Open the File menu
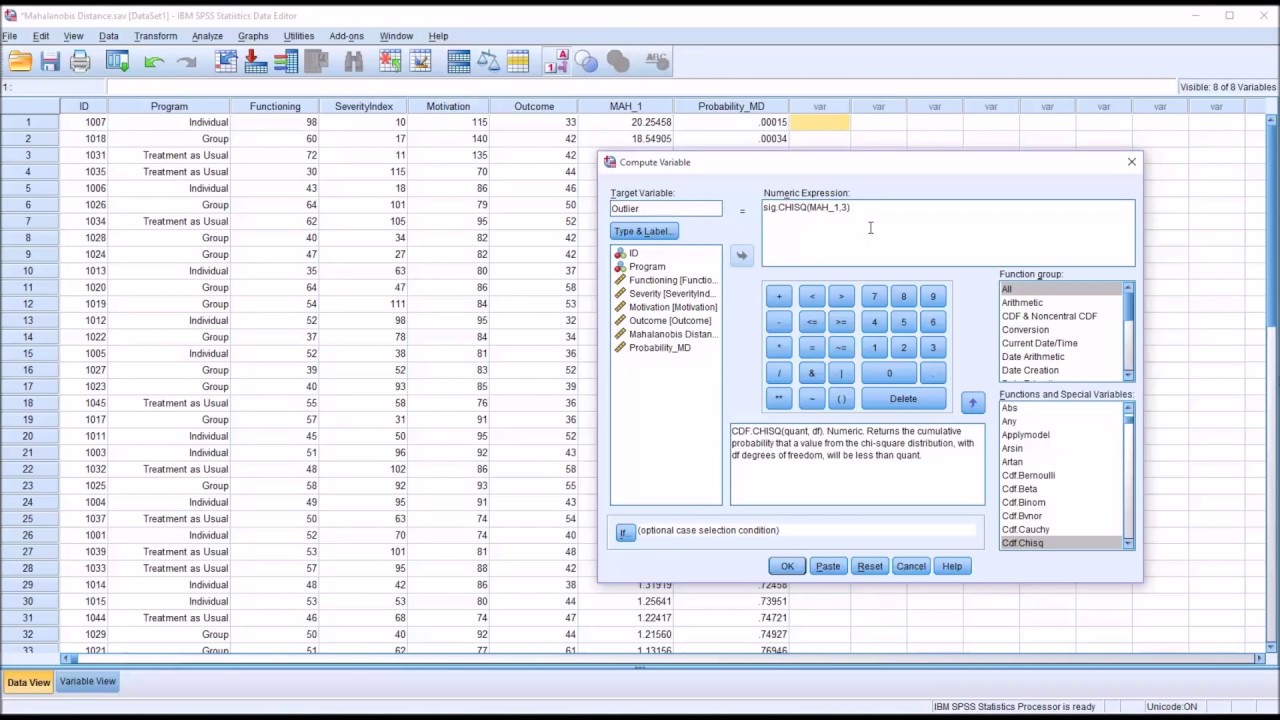The width and height of the screenshot is (1280, 720). (x=10, y=36)
